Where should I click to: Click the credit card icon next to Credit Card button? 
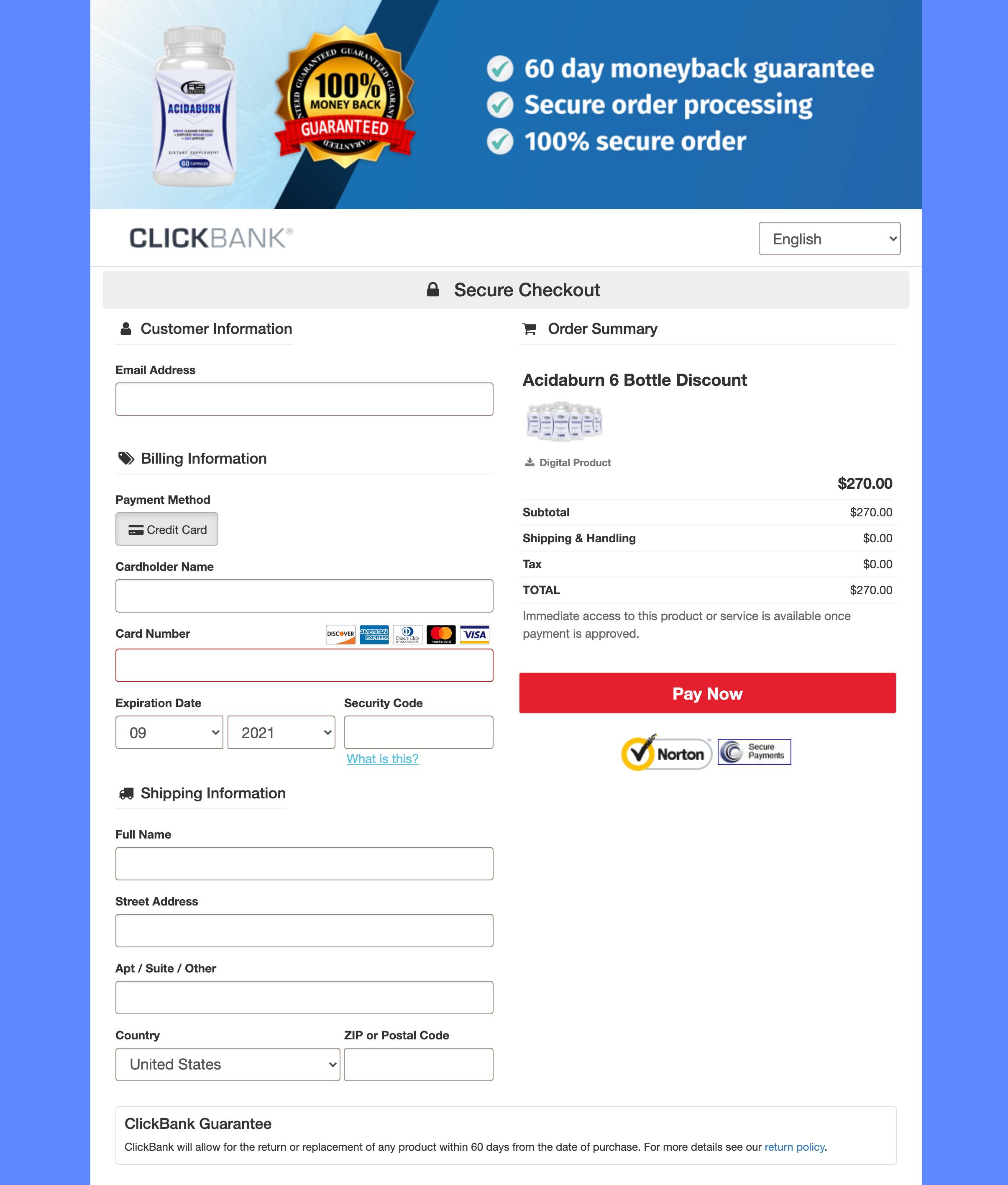tap(135, 529)
